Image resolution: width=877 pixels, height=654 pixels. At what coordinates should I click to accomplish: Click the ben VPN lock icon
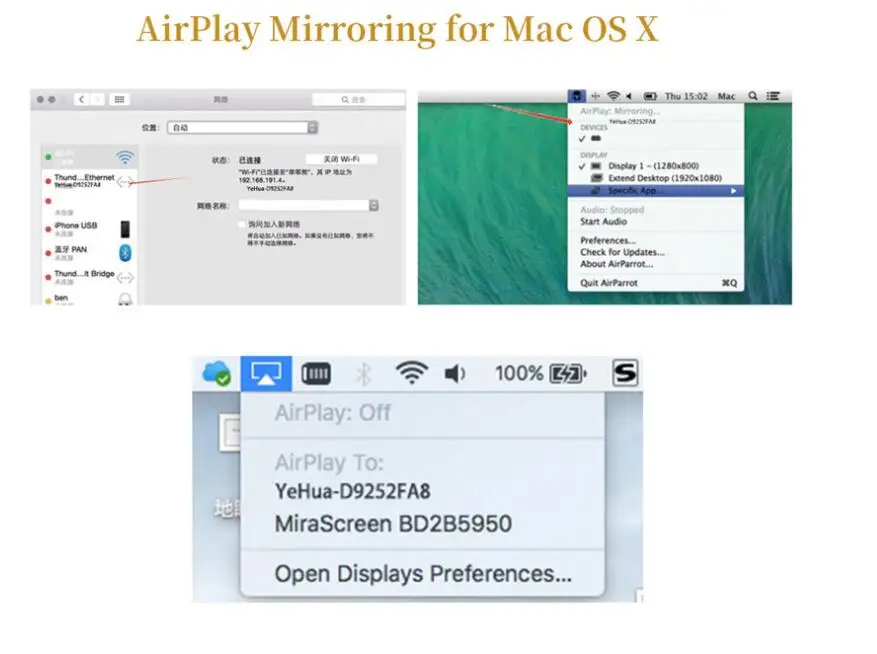125,299
